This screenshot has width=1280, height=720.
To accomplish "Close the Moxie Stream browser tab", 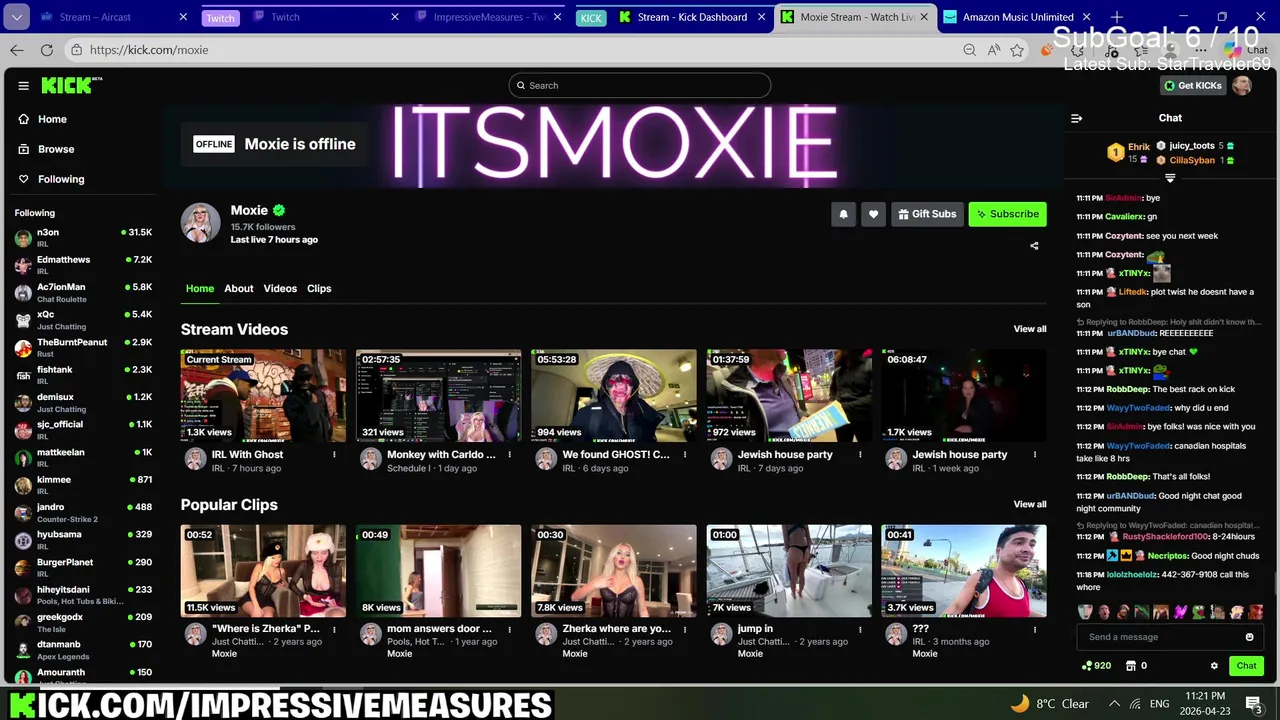I will (924, 17).
